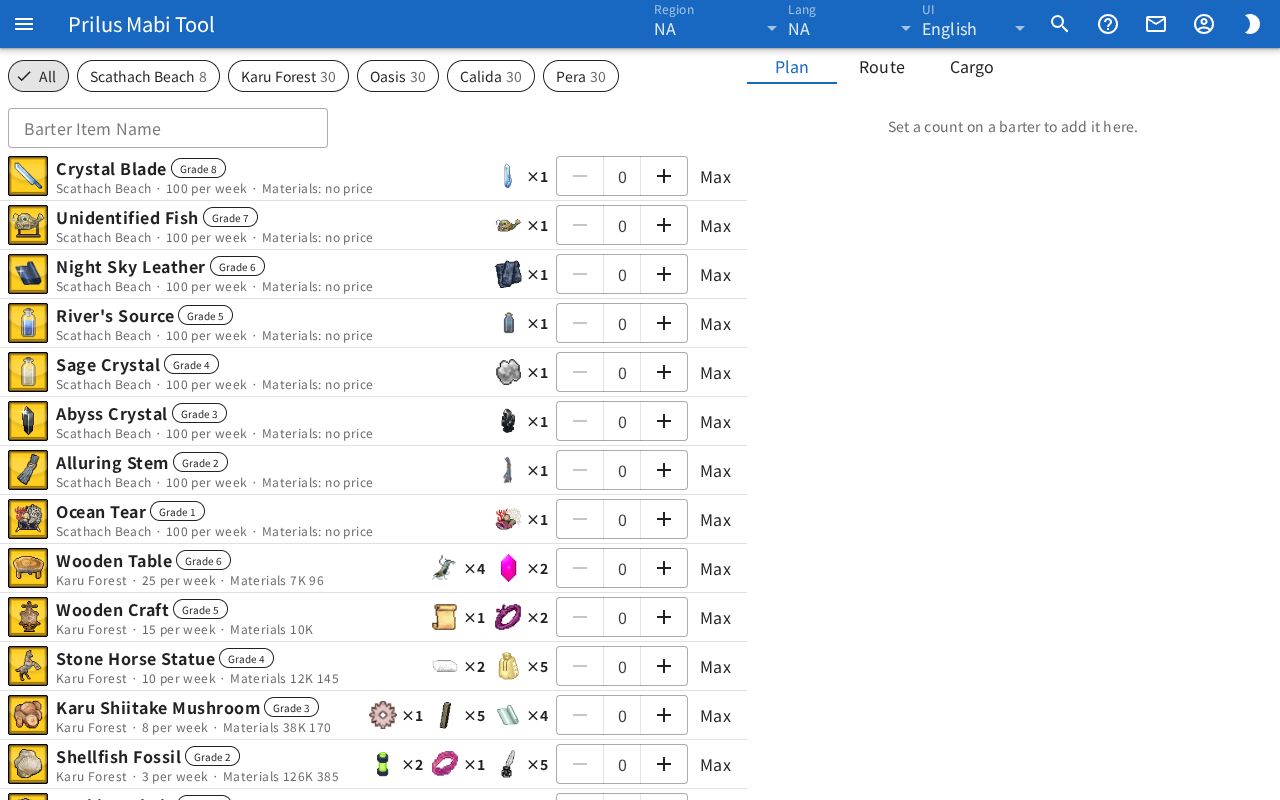Image resolution: width=1280 pixels, height=800 pixels.
Task: Switch to the Cargo tab
Action: click(972, 67)
